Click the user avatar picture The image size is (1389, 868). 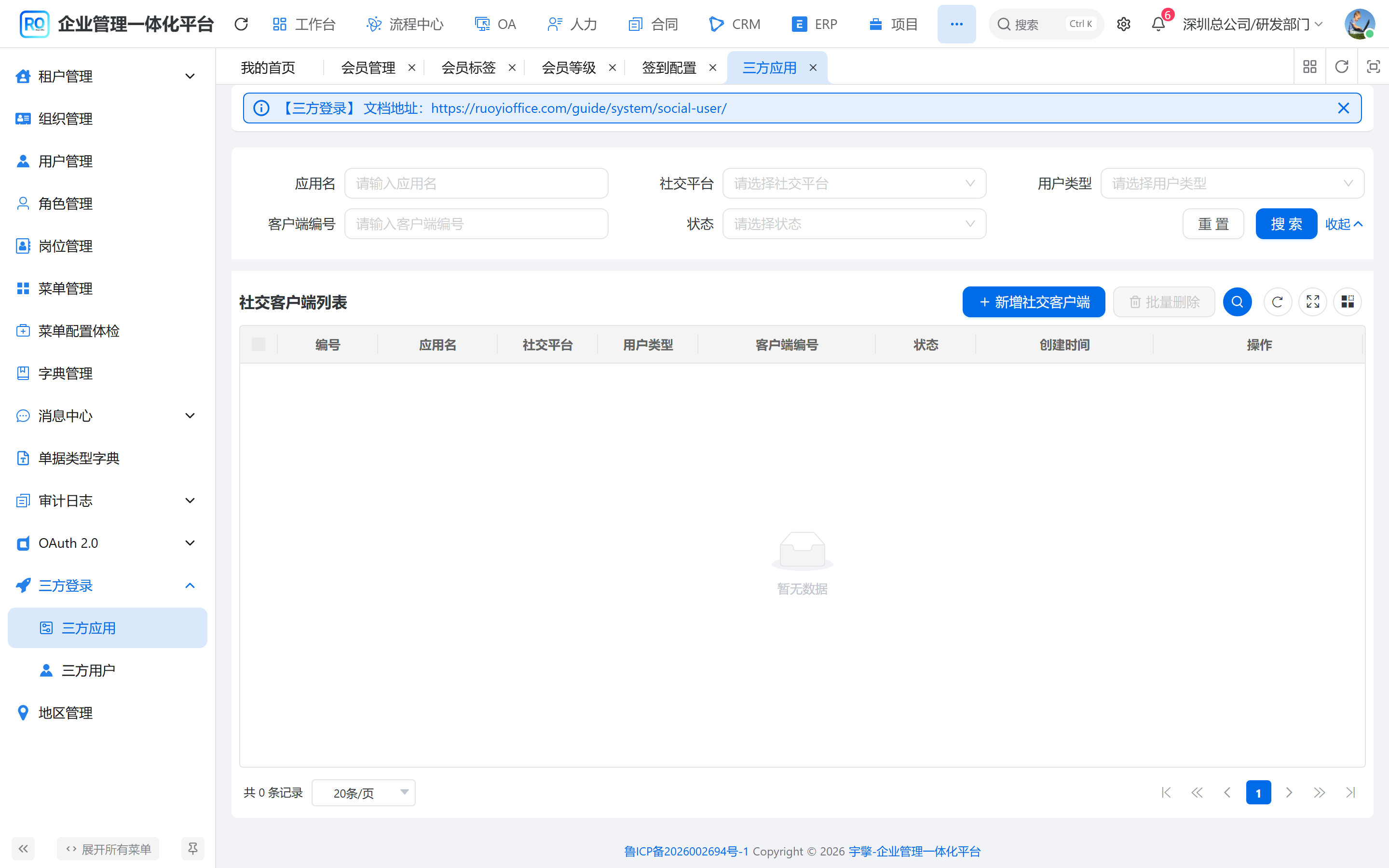pyautogui.click(x=1359, y=24)
